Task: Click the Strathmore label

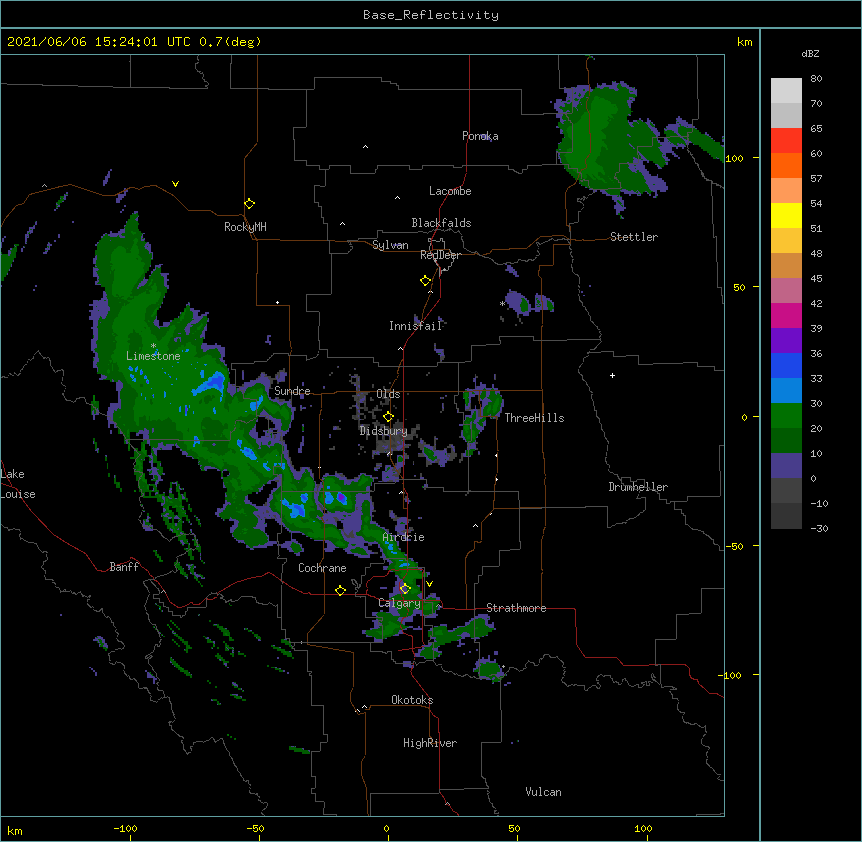Action: (516, 608)
